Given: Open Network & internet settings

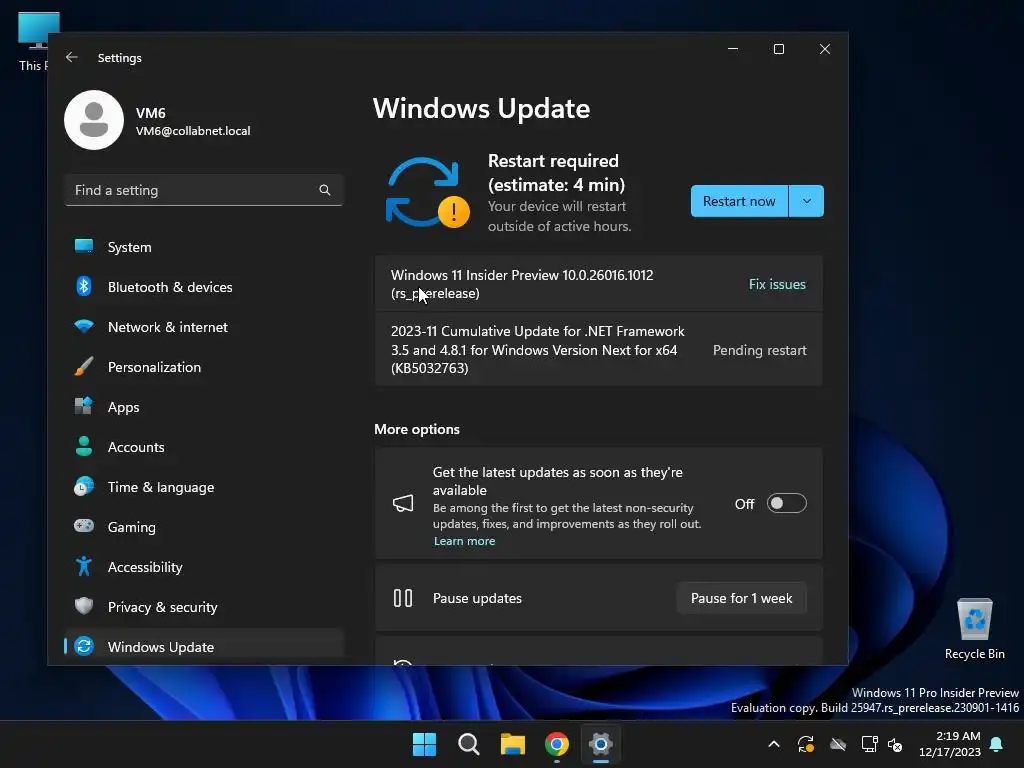Looking at the screenshot, I should point(204,327).
